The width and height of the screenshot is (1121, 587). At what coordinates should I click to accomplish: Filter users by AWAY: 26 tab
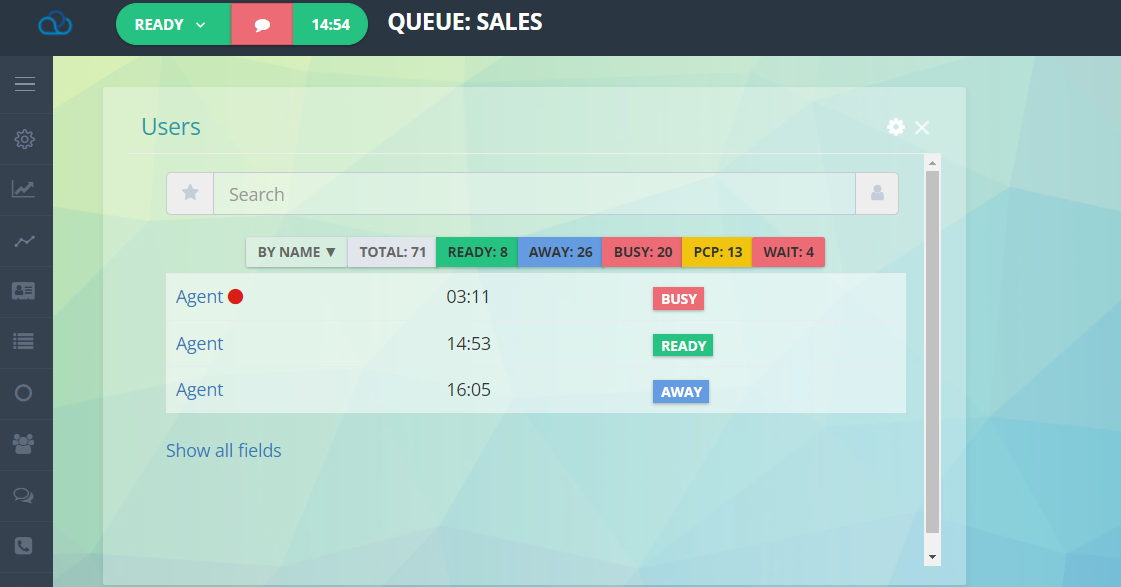pyautogui.click(x=559, y=252)
